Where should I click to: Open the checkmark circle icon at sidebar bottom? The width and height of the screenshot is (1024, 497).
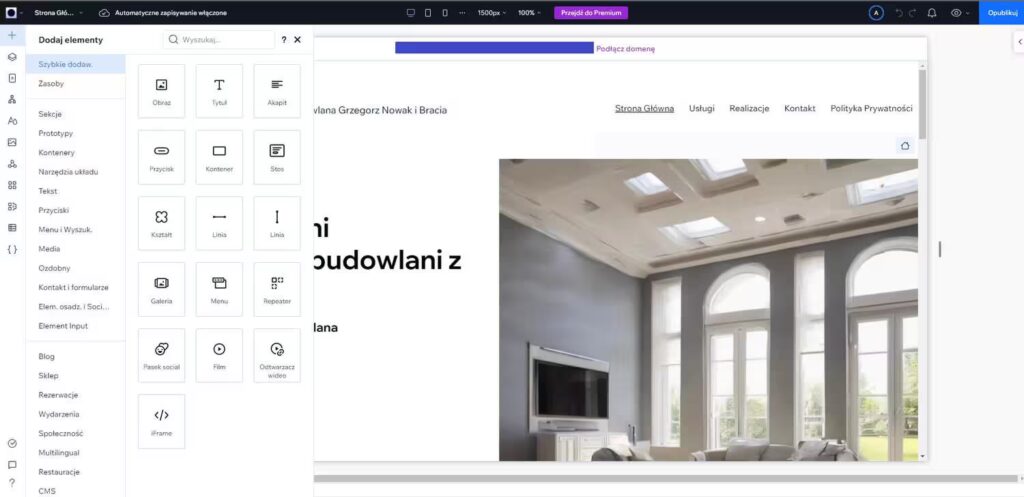click(12, 443)
